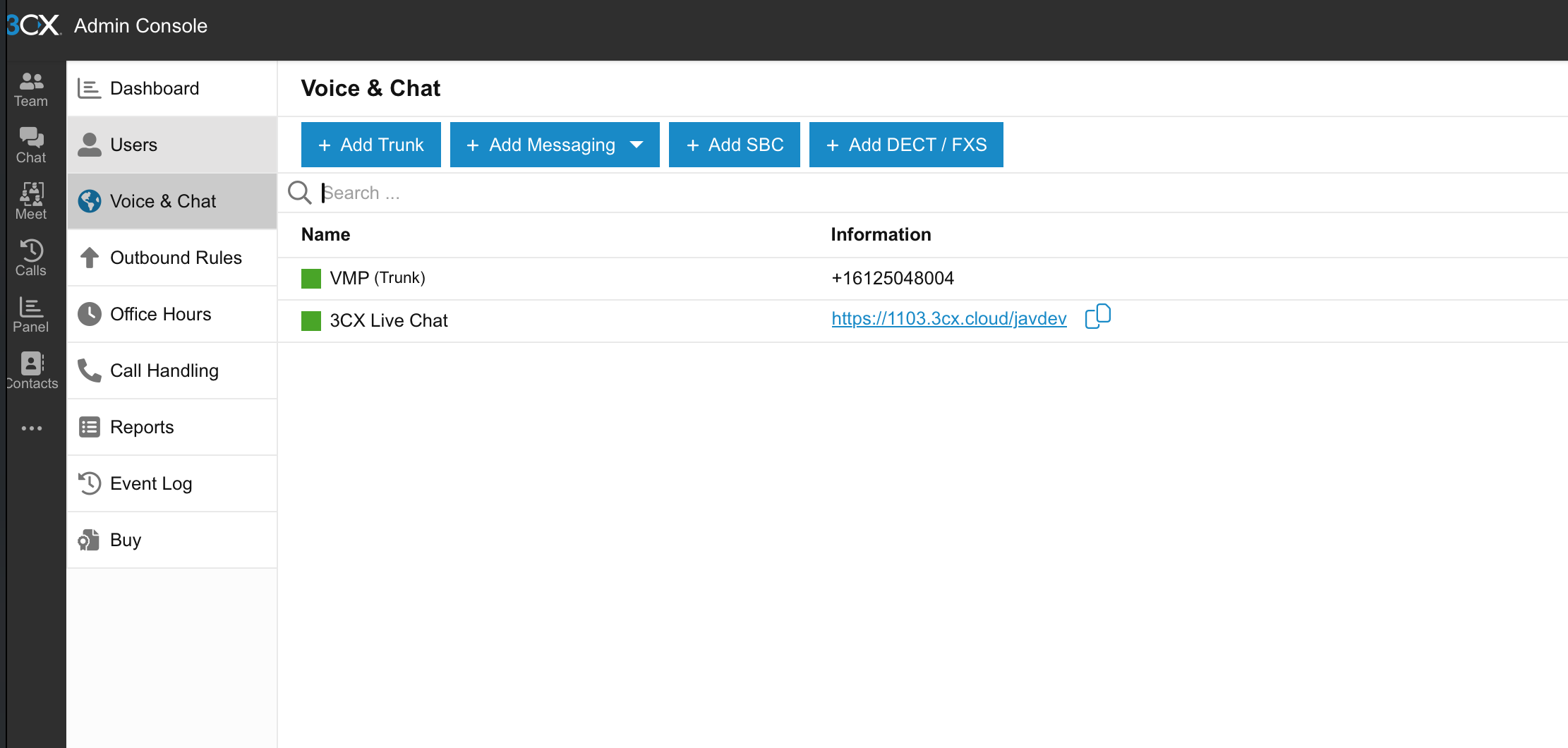Click the copy icon beside Live Chat URL
The image size is (1568, 748).
(x=1097, y=317)
